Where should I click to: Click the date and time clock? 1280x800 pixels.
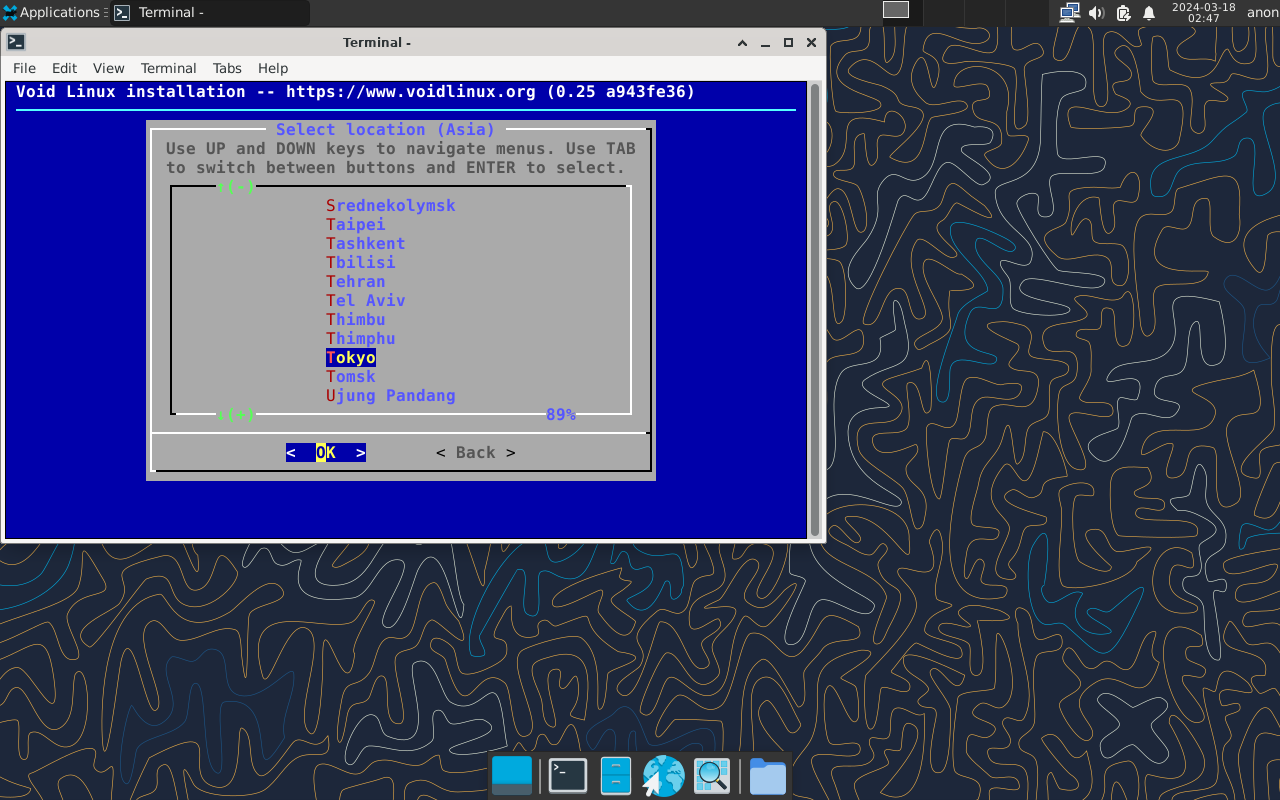pyautogui.click(x=1203, y=12)
